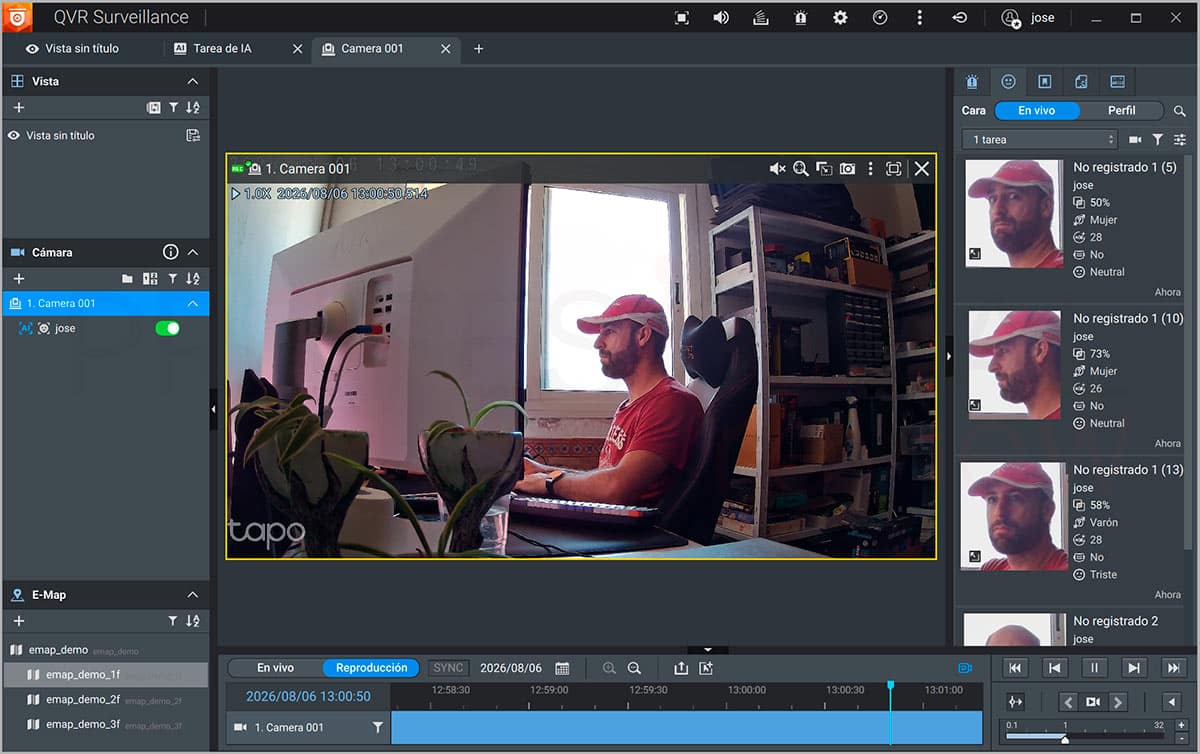Add a new tab with plus button
This screenshot has width=1200, height=754.
point(479,48)
